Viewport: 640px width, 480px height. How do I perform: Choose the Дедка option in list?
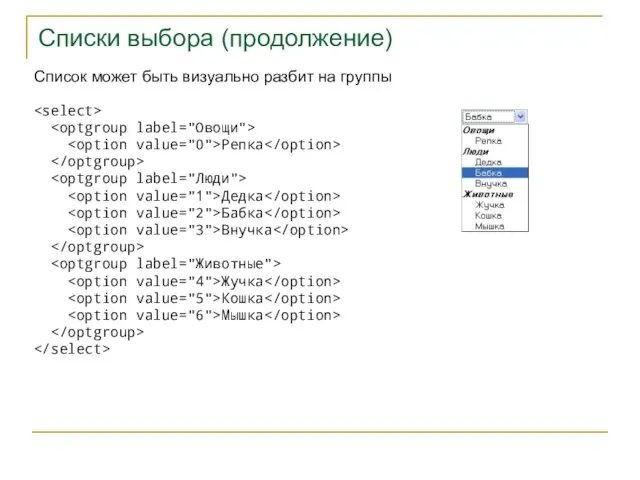tap(488, 162)
